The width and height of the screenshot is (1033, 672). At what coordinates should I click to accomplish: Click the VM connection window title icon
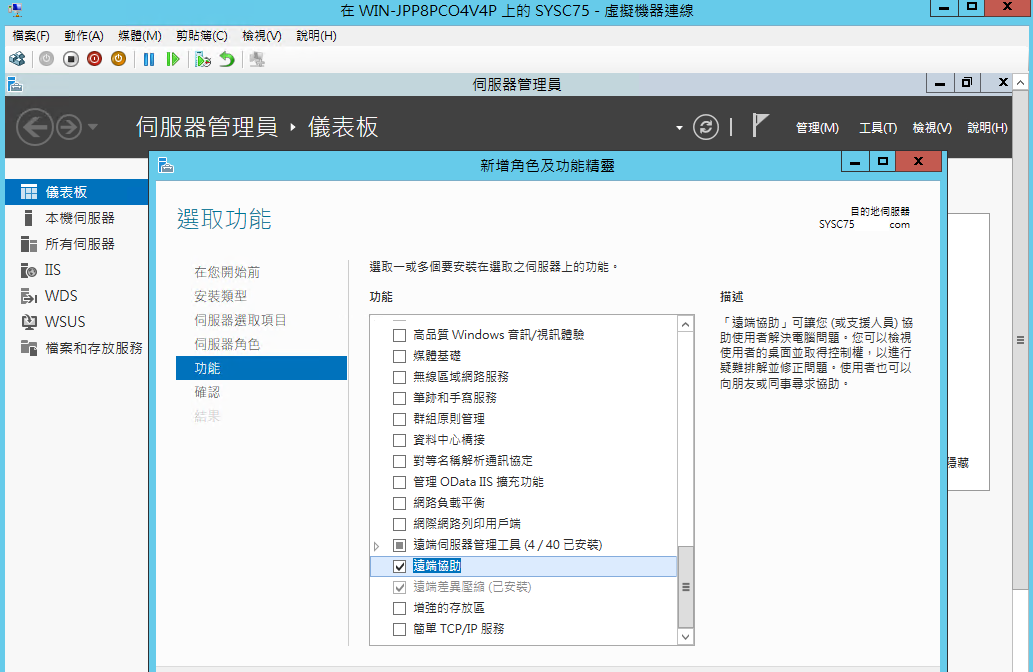pyautogui.click(x=15, y=10)
